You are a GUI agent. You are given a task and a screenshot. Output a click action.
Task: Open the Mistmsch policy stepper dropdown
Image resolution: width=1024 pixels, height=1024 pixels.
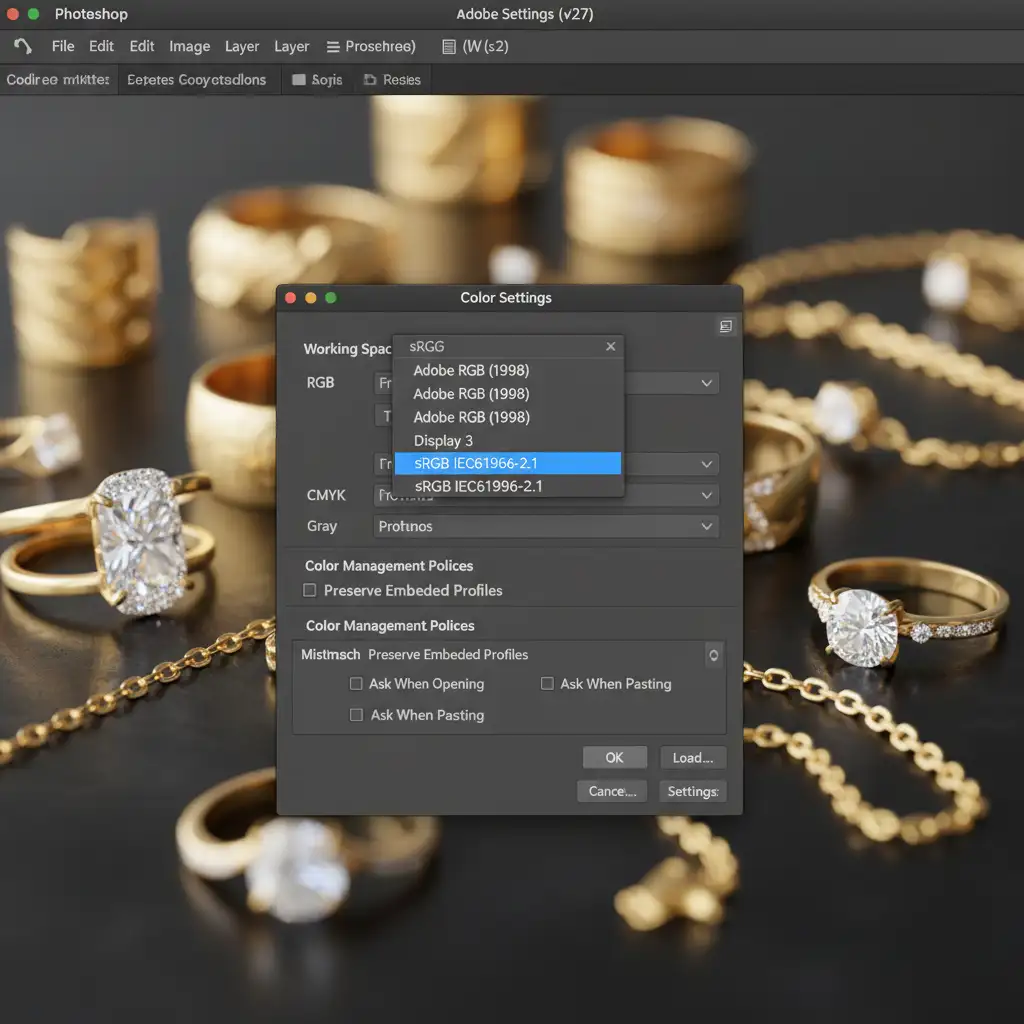[x=713, y=655]
